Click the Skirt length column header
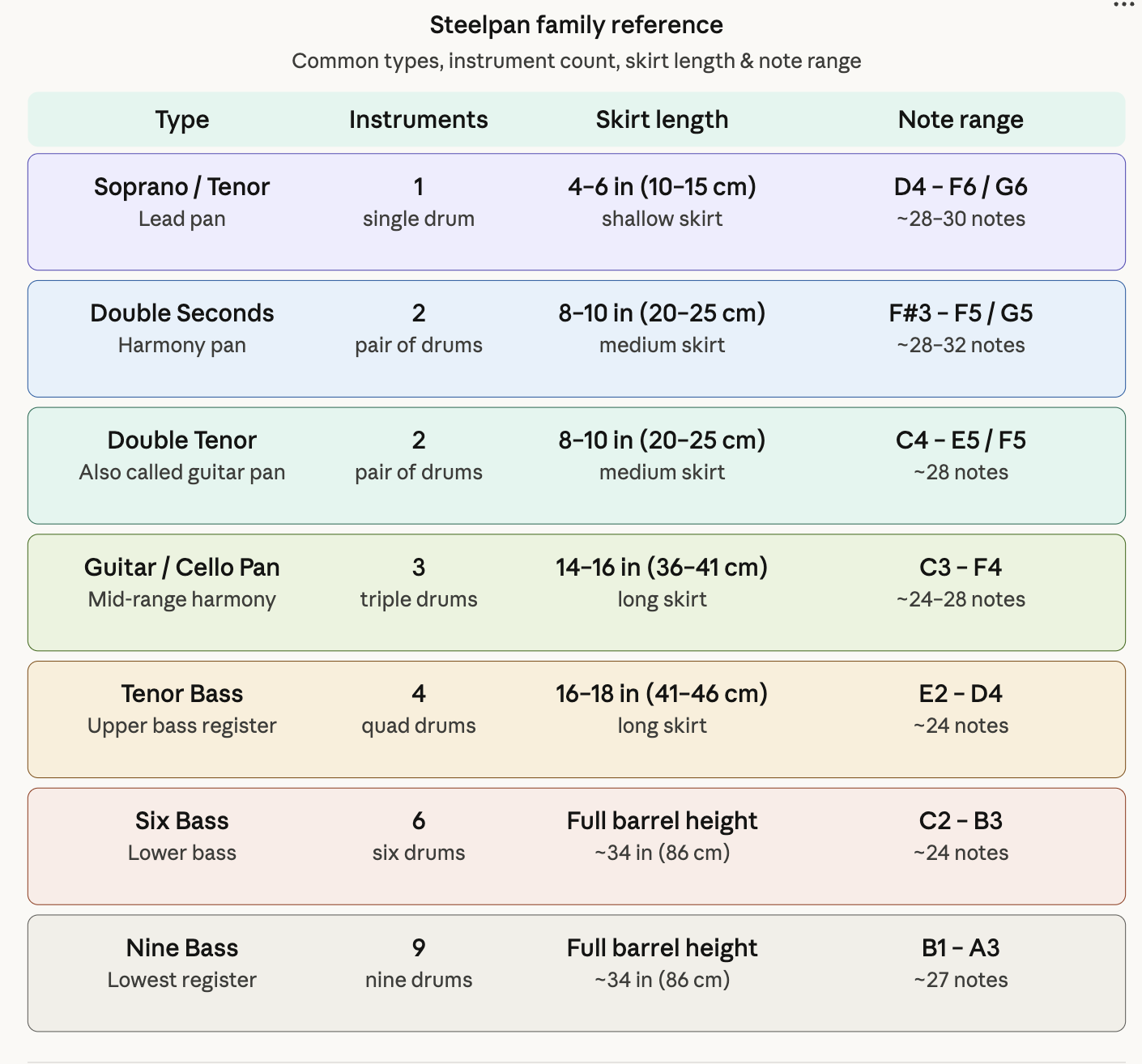Viewport: 1142px width, 1064px height. click(662, 120)
